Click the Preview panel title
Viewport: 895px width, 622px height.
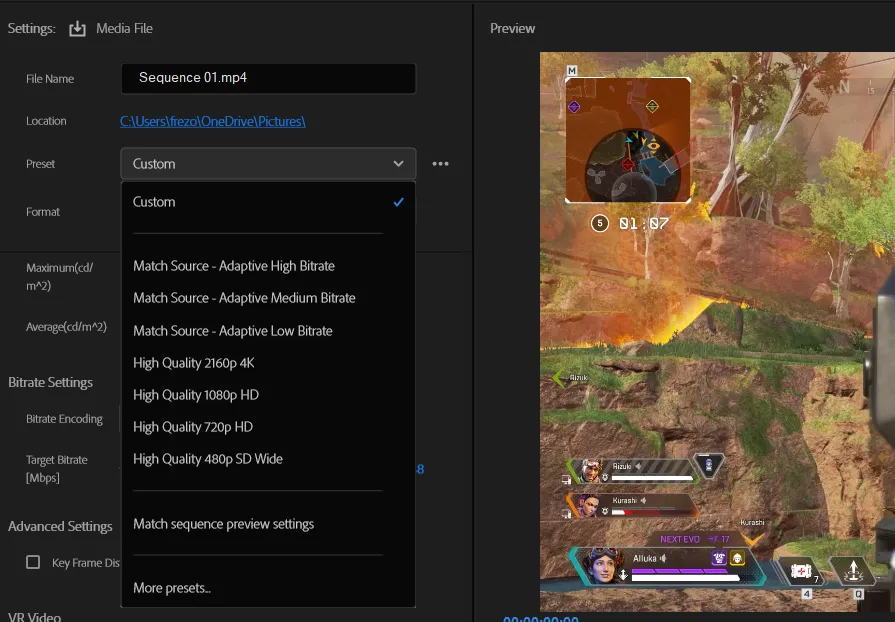click(513, 29)
